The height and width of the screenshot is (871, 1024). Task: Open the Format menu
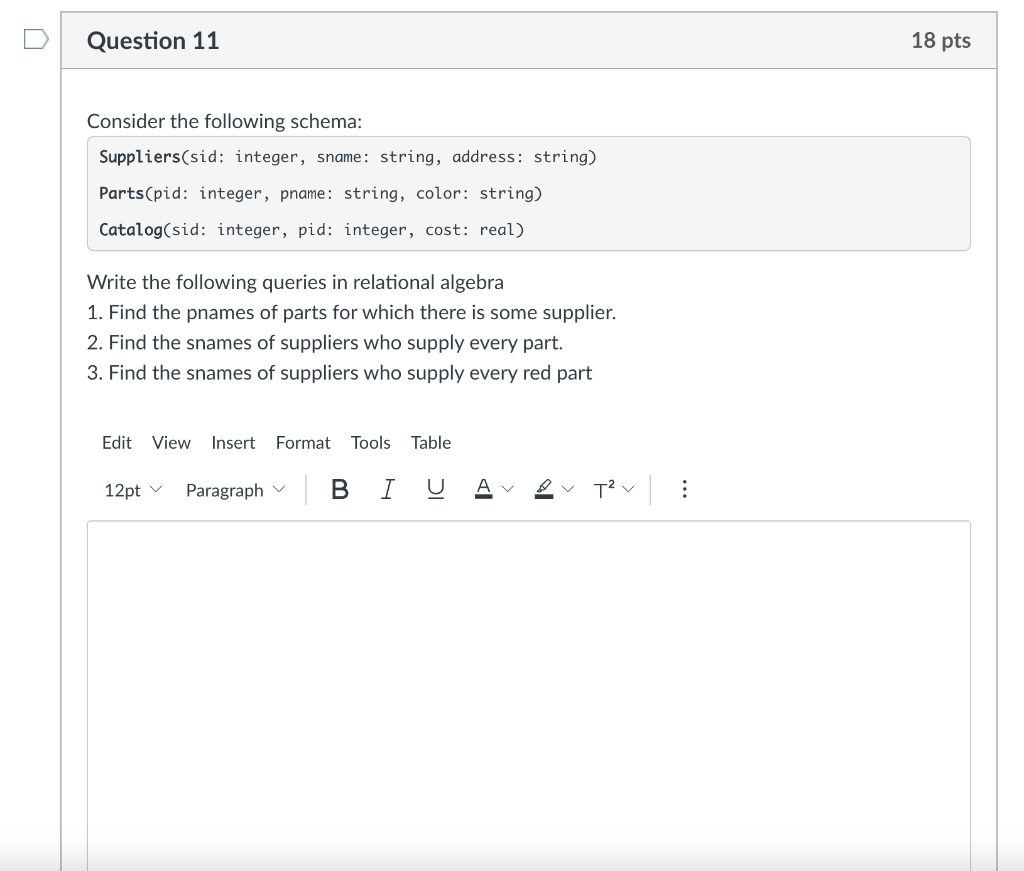(303, 443)
